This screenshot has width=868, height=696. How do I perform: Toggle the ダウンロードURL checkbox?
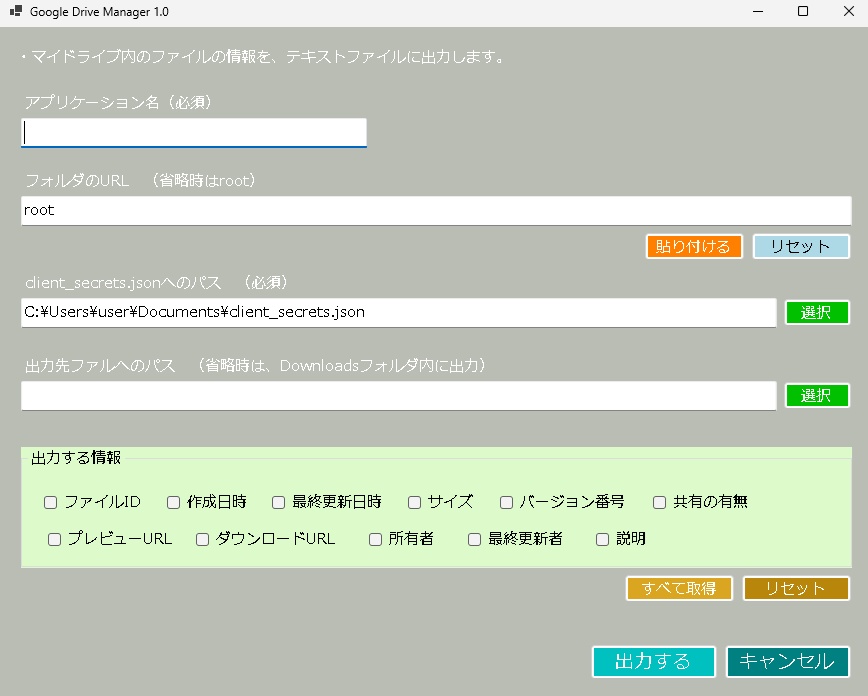point(202,540)
